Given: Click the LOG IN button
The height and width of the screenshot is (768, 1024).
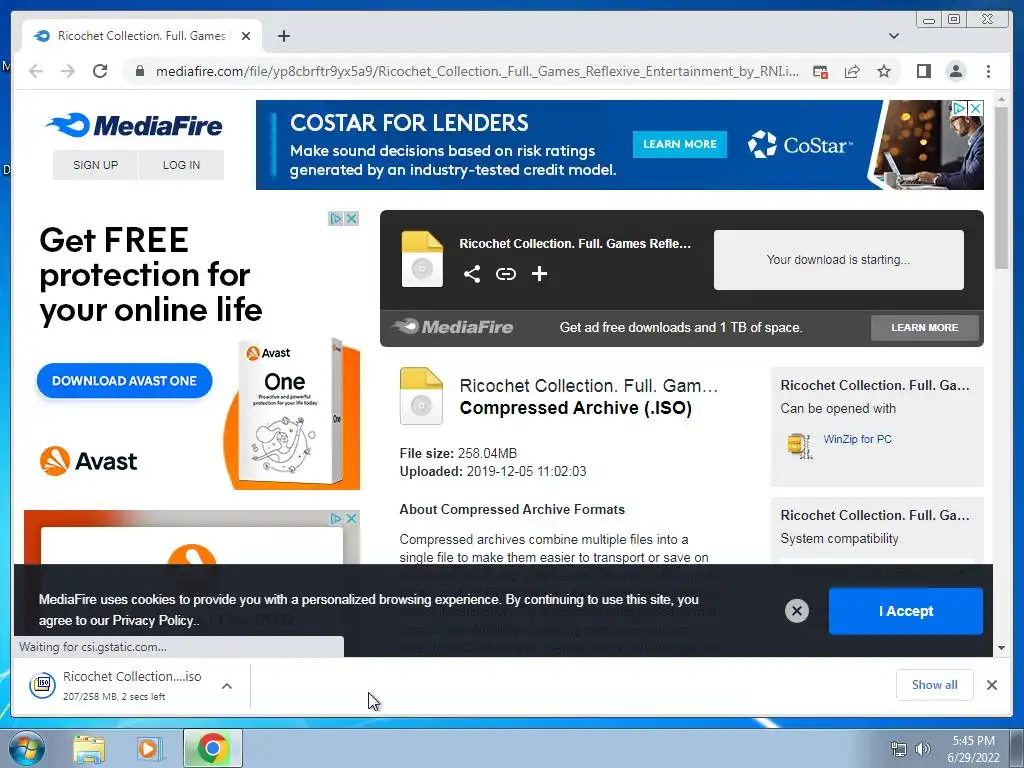Looking at the screenshot, I should 182,165.
